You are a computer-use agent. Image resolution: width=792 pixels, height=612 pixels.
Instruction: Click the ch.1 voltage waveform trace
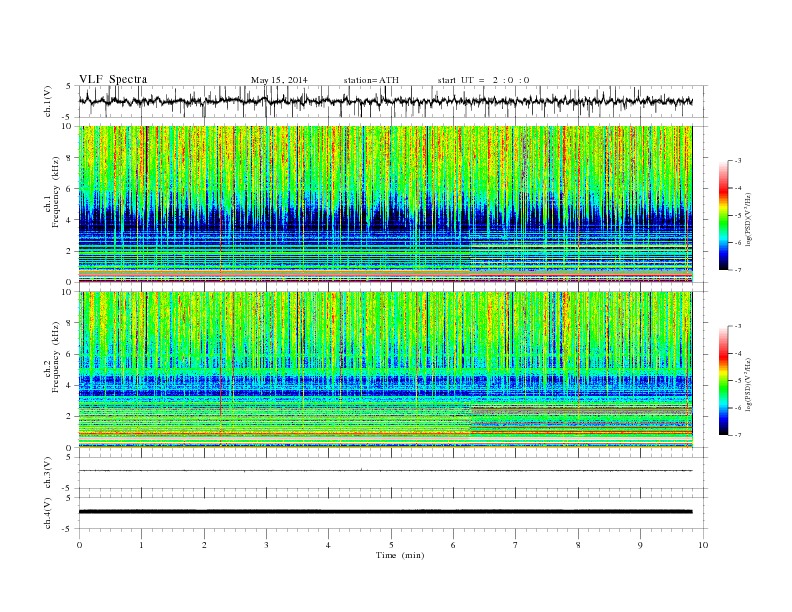tap(385, 101)
